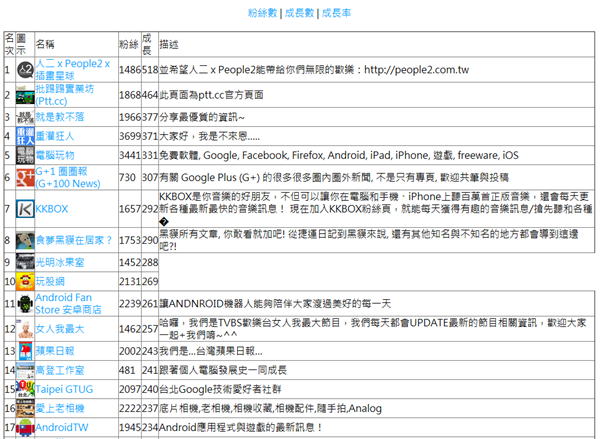Open G+1 圈圈報 (G+100 News) link
The image size is (600, 439).
[x=68, y=178]
